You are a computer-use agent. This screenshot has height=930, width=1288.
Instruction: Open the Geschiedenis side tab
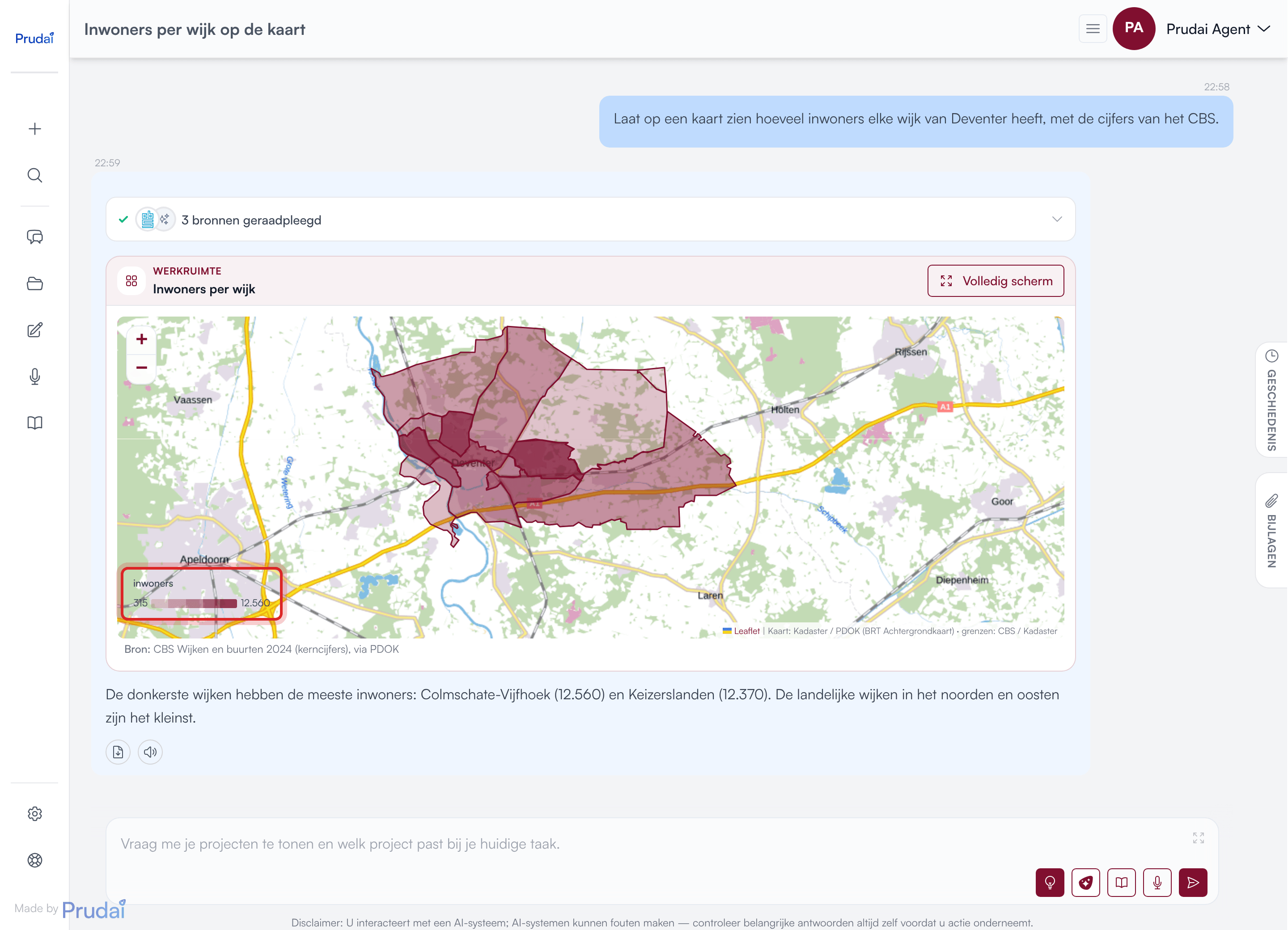1271,400
